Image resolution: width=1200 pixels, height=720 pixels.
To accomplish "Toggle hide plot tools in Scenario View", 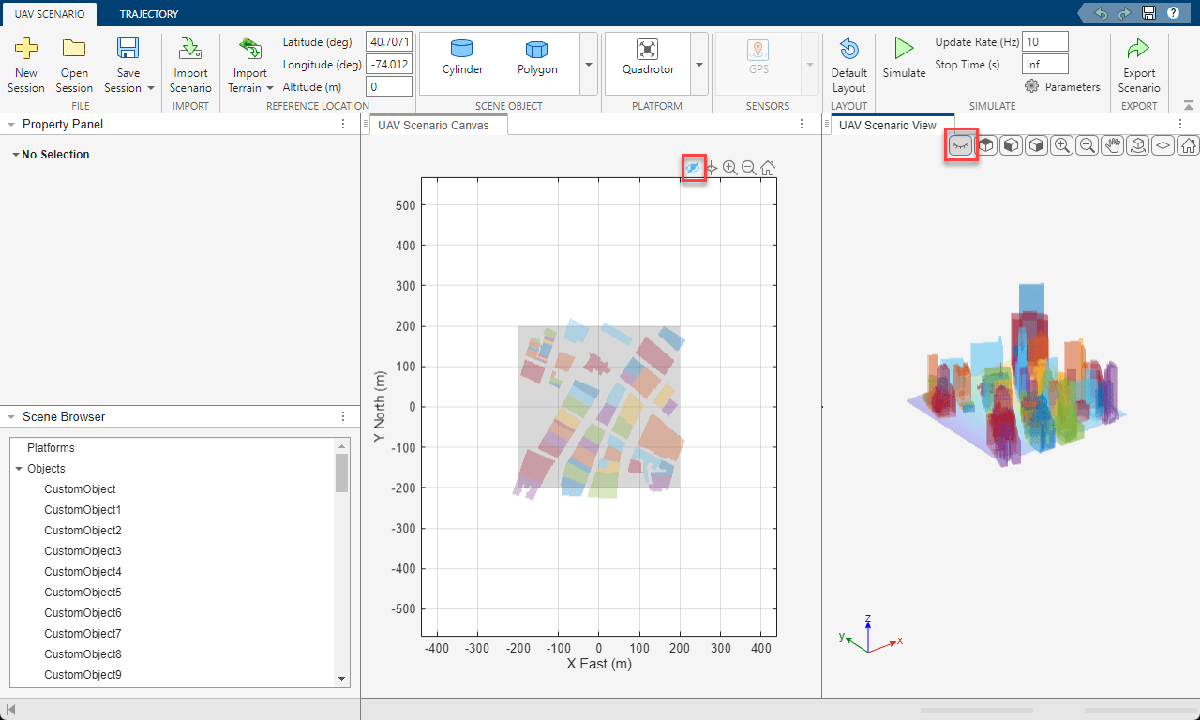I will pos(960,145).
